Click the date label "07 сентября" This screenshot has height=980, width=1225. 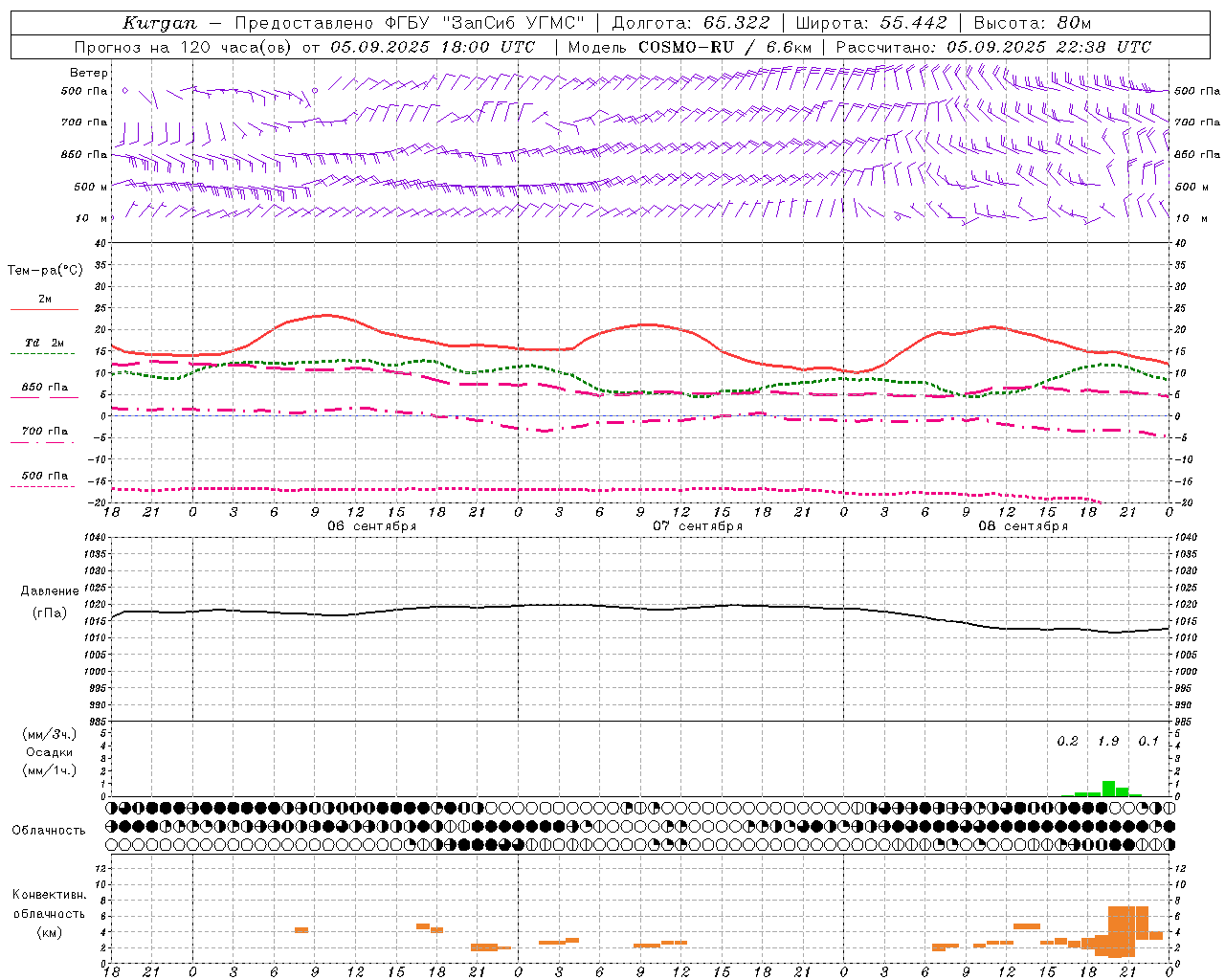tap(698, 526)
